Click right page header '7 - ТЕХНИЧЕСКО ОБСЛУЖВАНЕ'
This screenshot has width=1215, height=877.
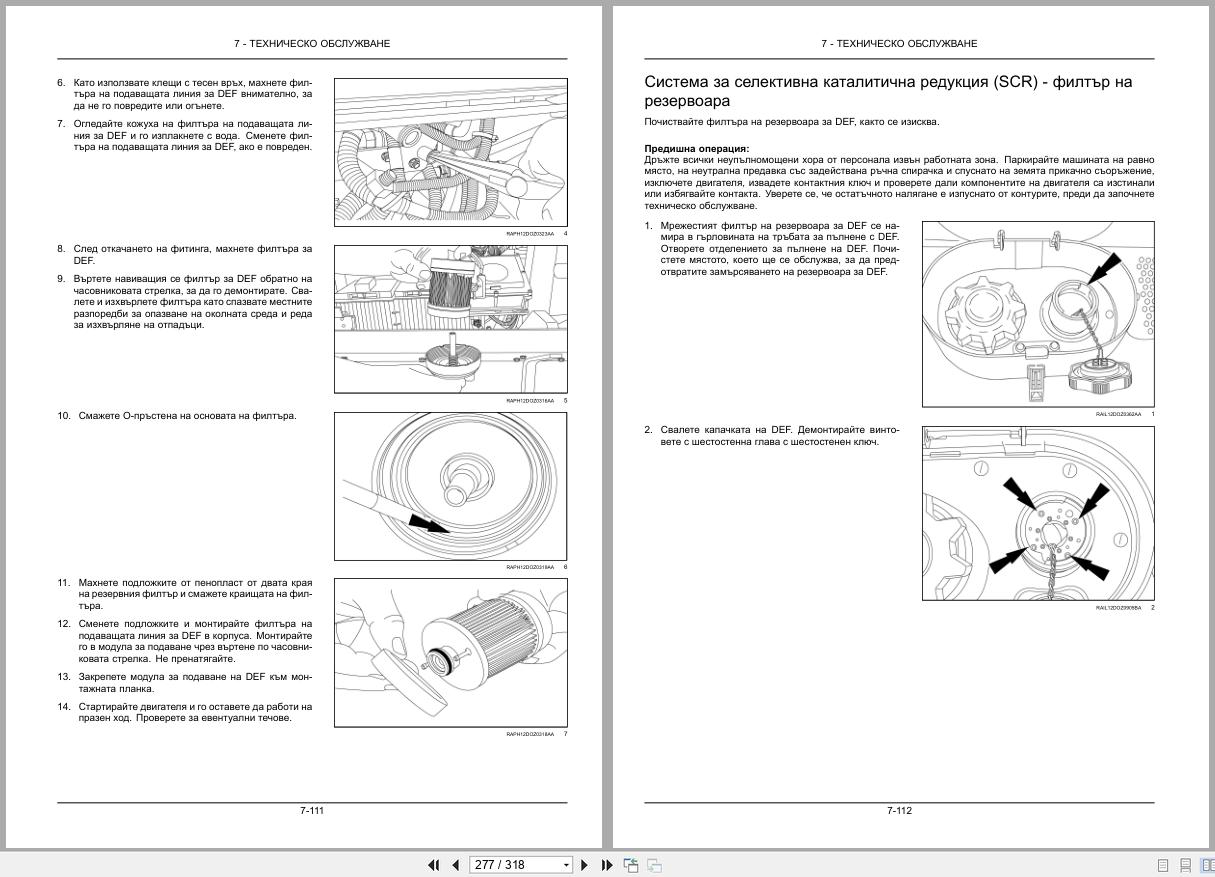tap(899, 43)
